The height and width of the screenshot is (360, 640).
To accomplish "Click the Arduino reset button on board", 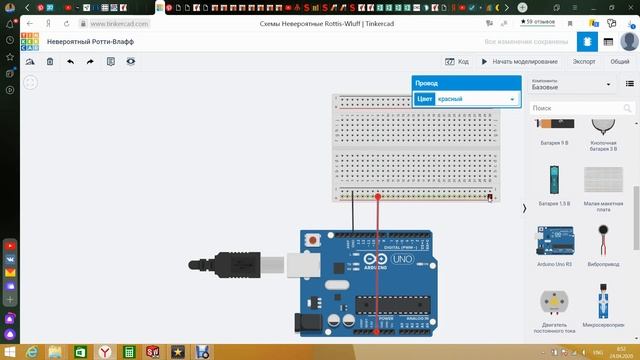I will [x=313, y=240].
